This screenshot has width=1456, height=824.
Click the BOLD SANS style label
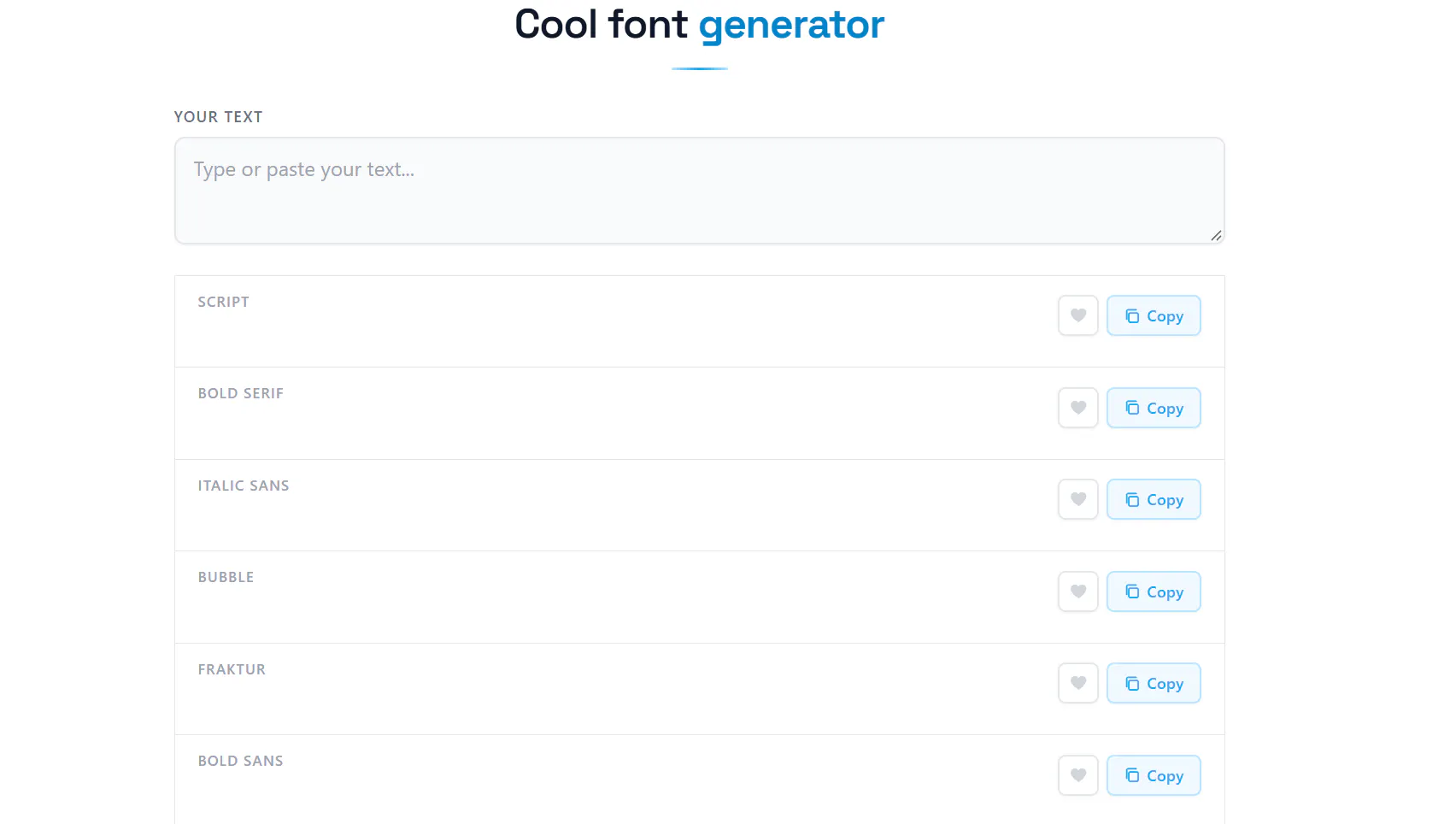[240, 761]
